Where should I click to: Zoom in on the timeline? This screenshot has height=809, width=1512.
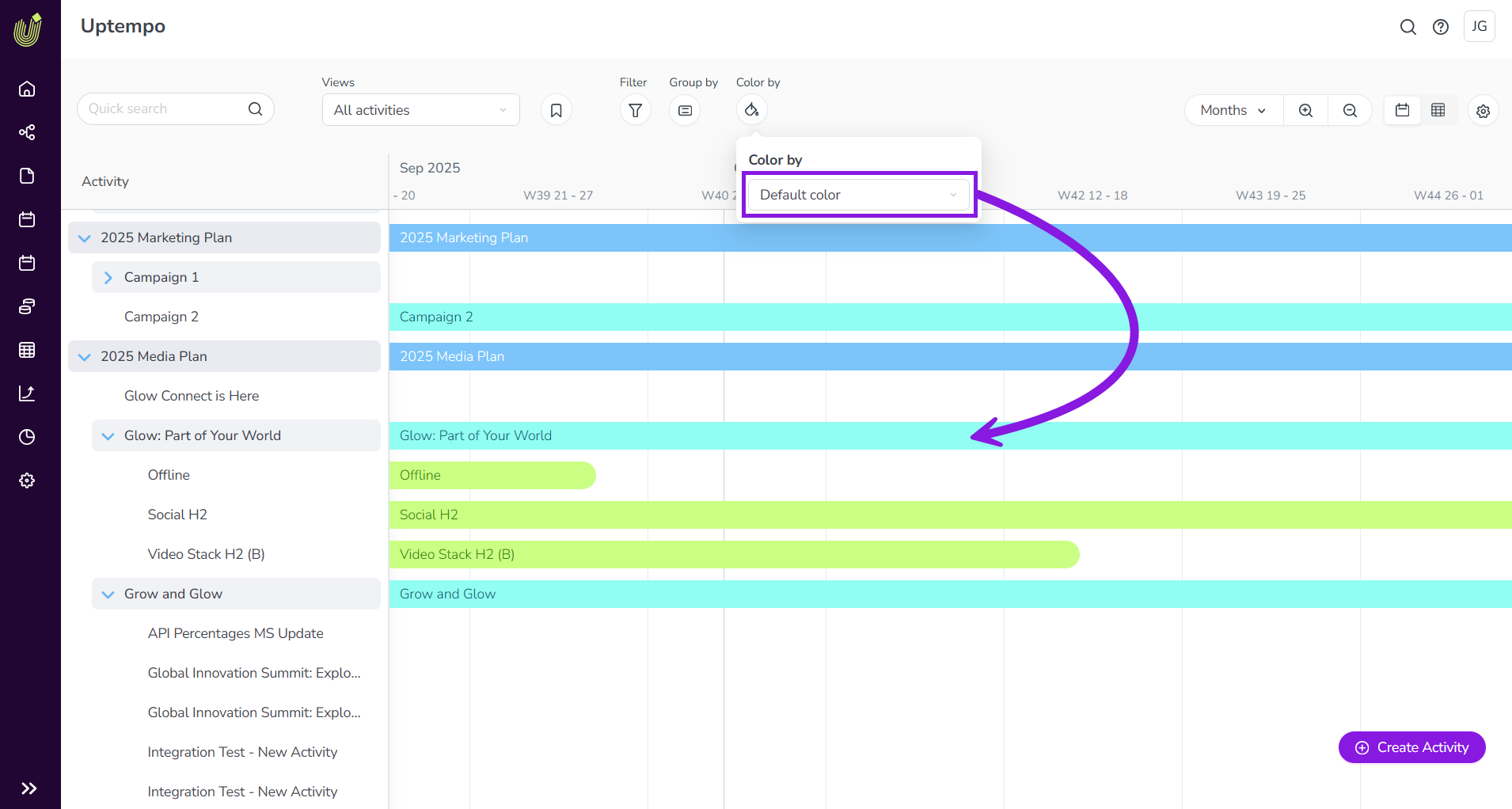click(x=1305, y=110)
